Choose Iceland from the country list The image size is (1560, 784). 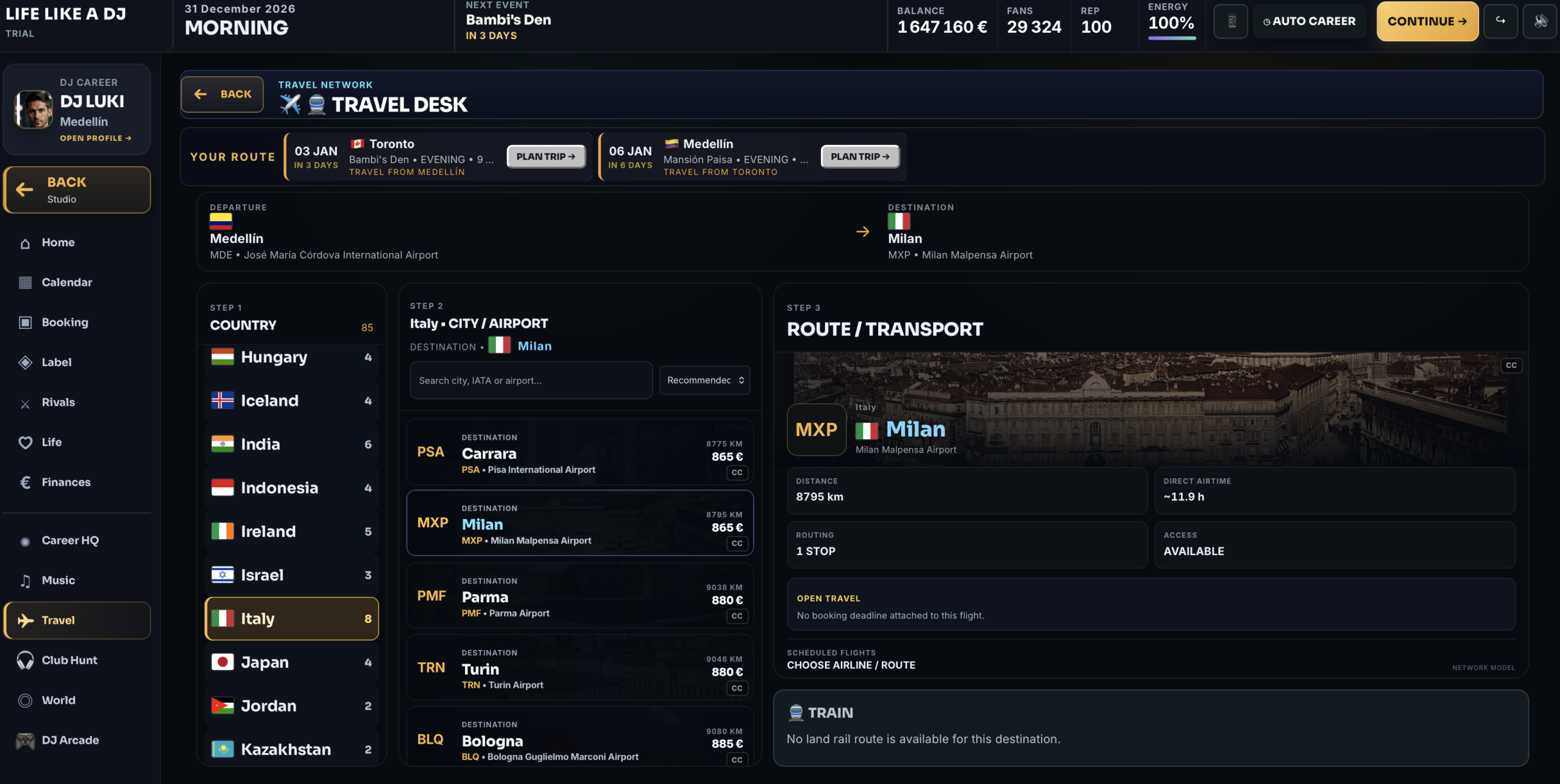291,401
